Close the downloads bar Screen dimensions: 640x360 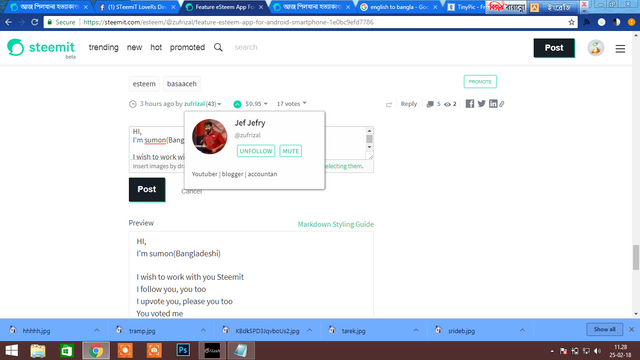point(631,329)
